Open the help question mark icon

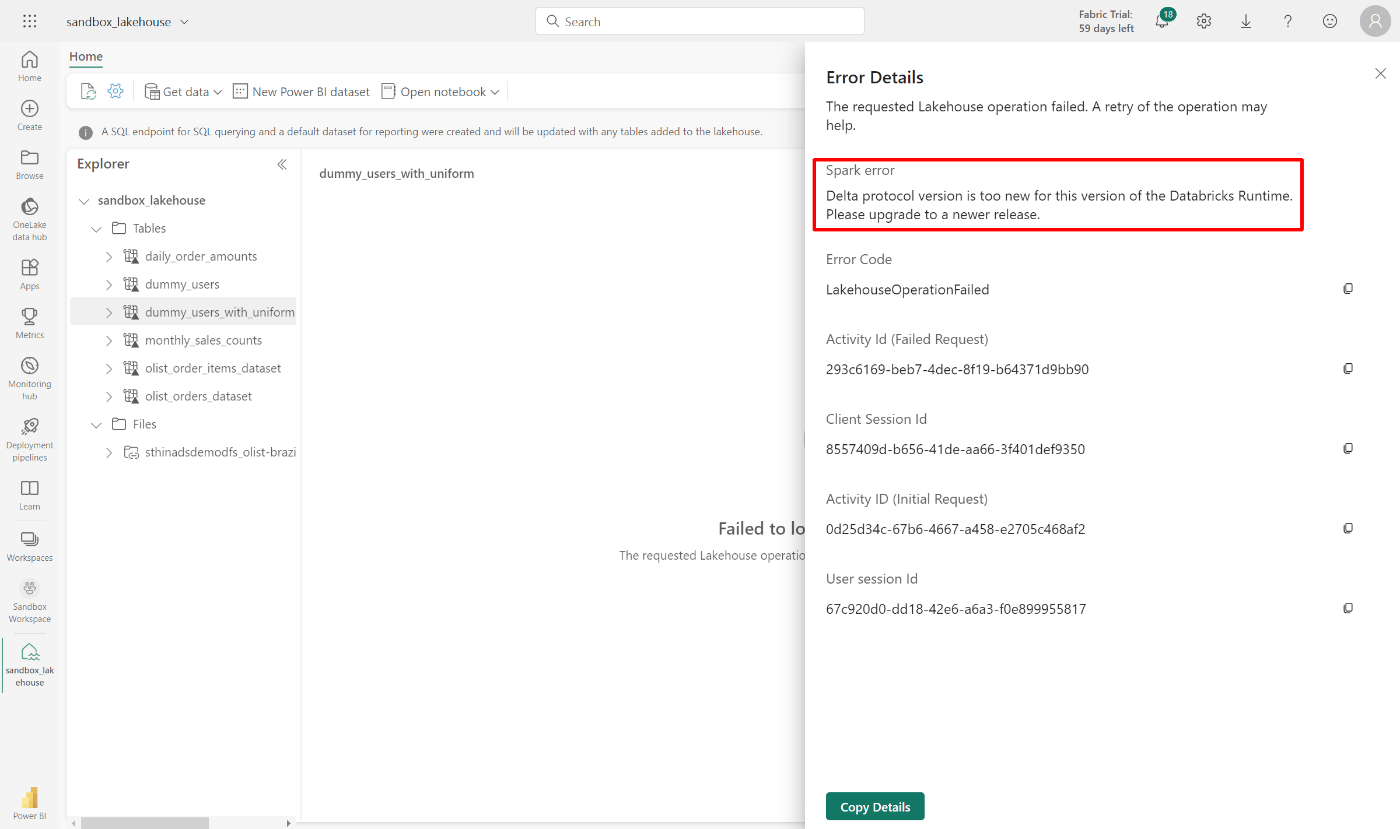[1288, 21]
